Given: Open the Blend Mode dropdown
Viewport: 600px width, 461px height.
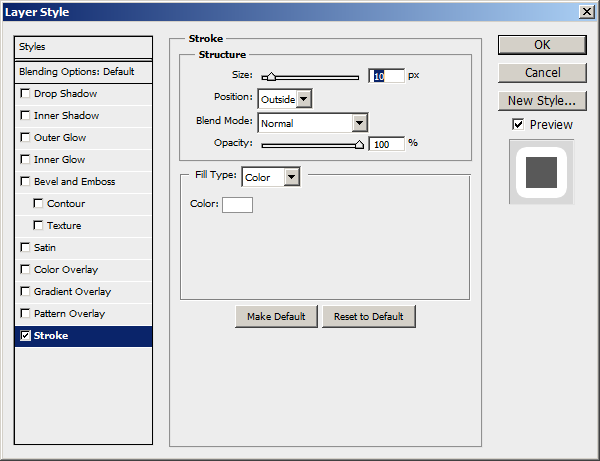Looking at the screenshot, I should (x=313, y=123).
